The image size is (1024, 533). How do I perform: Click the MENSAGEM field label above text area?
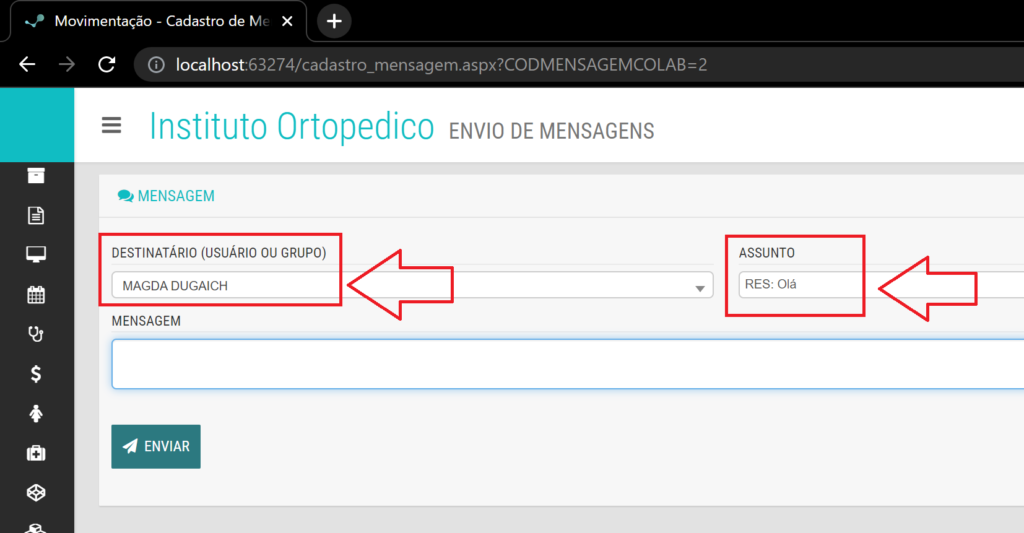tap(146, 321)
